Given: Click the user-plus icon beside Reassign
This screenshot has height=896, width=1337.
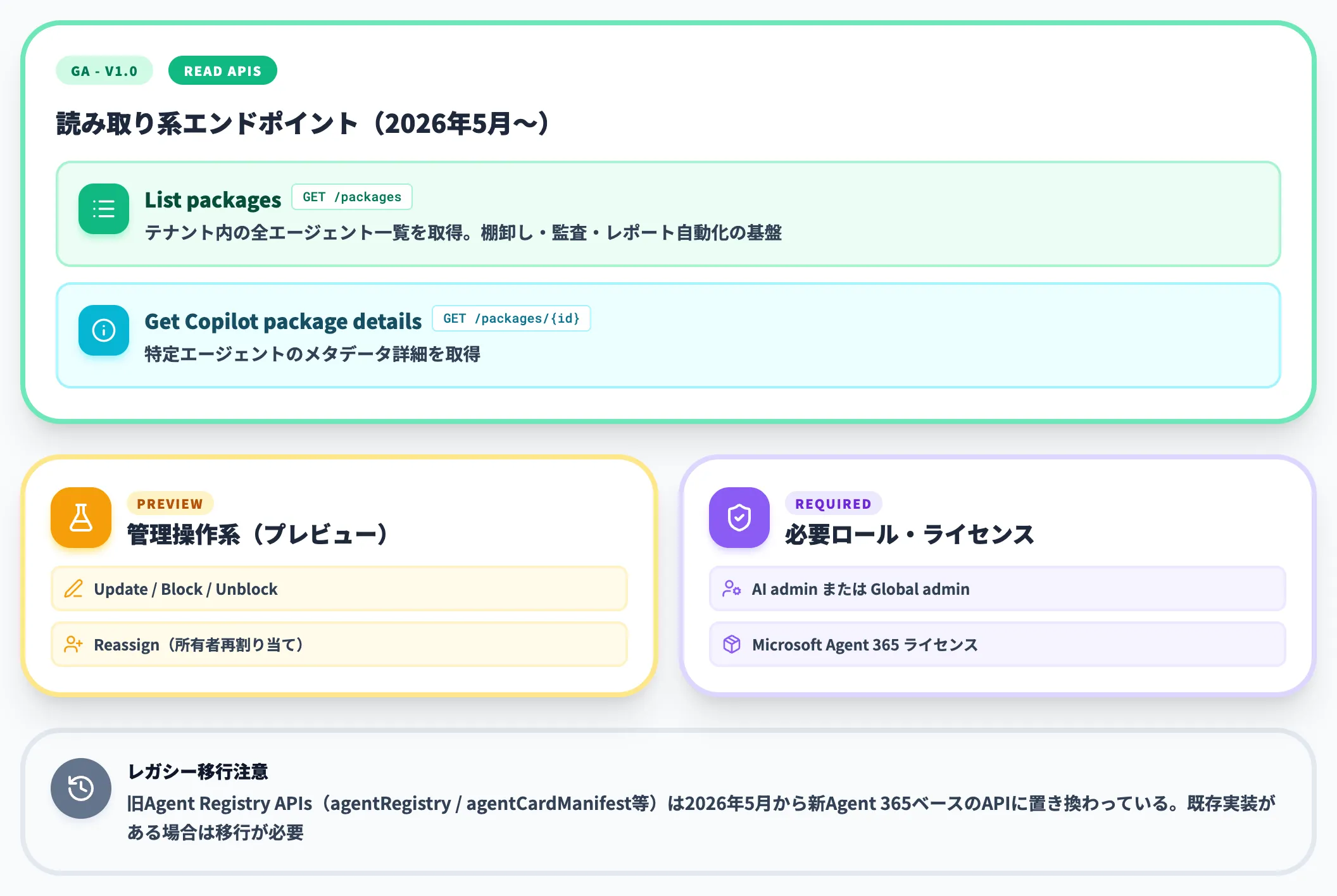Looking at the screenshot, I should point(73,645).
